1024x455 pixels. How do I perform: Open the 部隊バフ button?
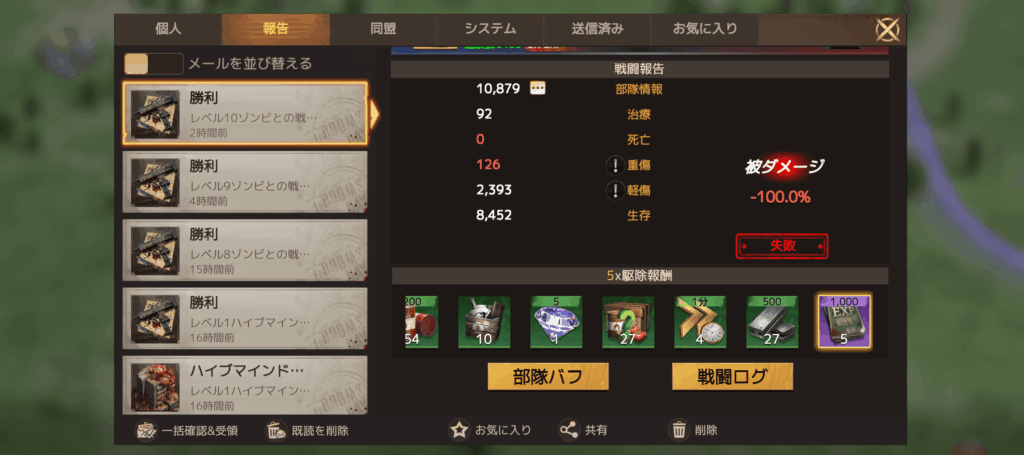tap(548, 377)
